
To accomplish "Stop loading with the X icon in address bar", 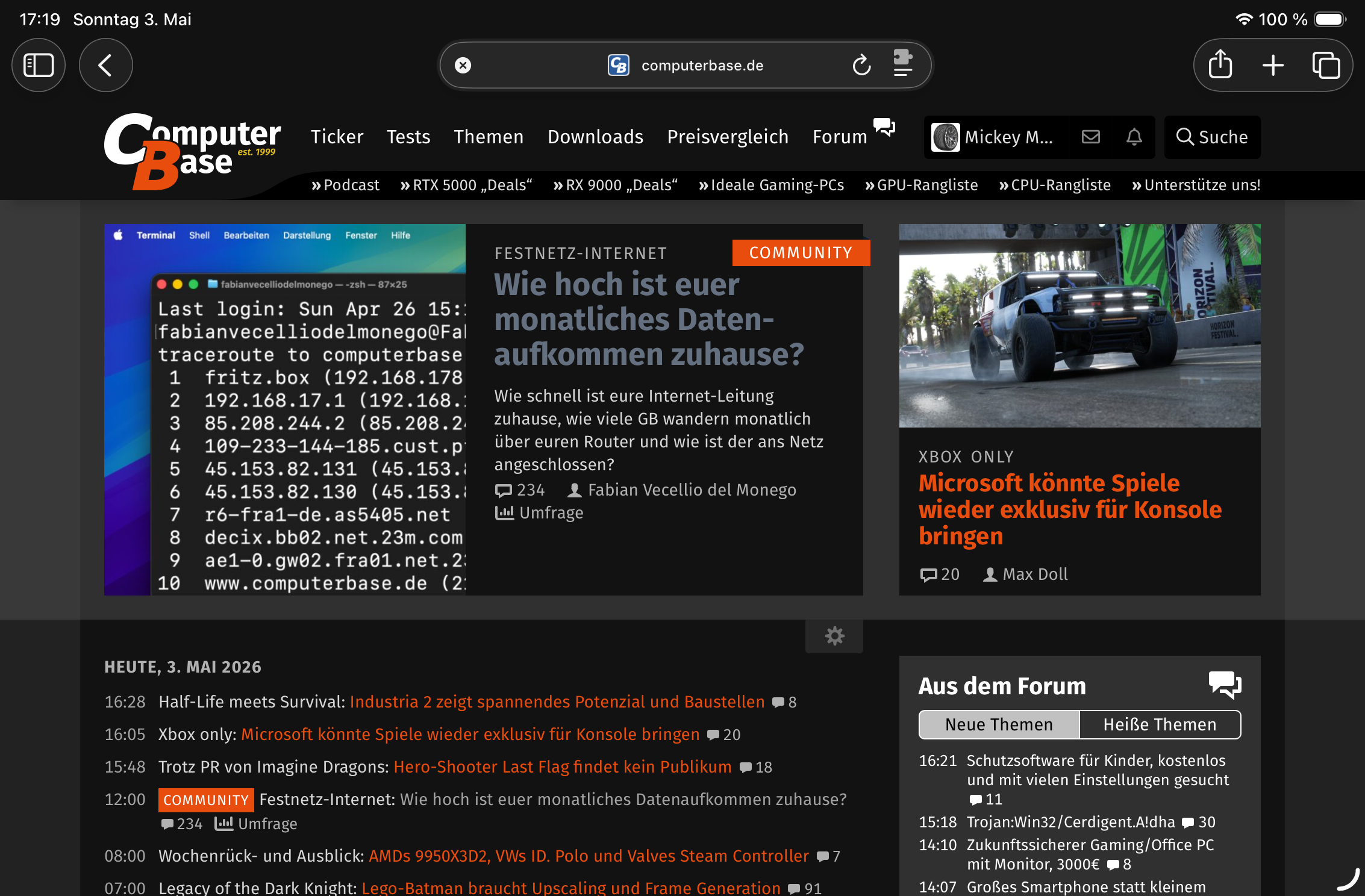I will coord(463,65).
